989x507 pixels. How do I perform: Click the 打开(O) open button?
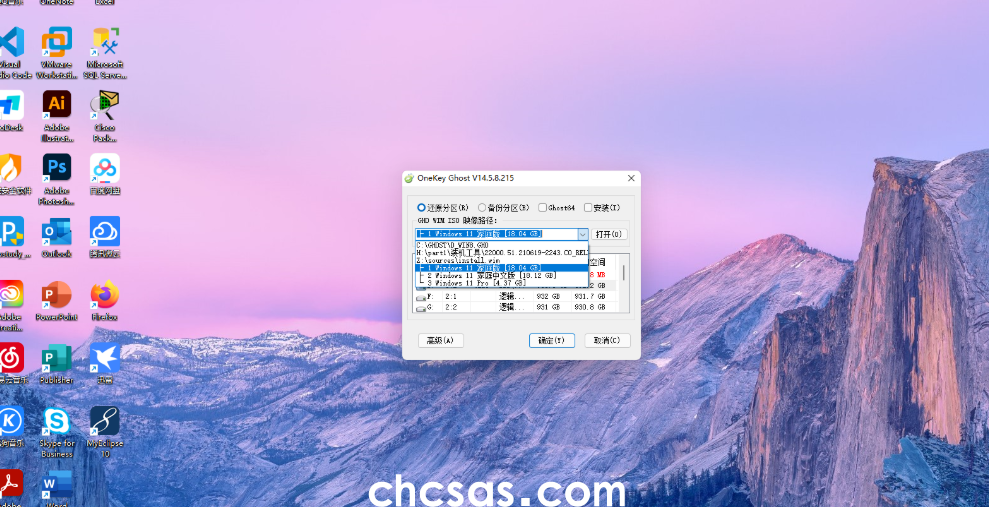[x=609, y=234]
